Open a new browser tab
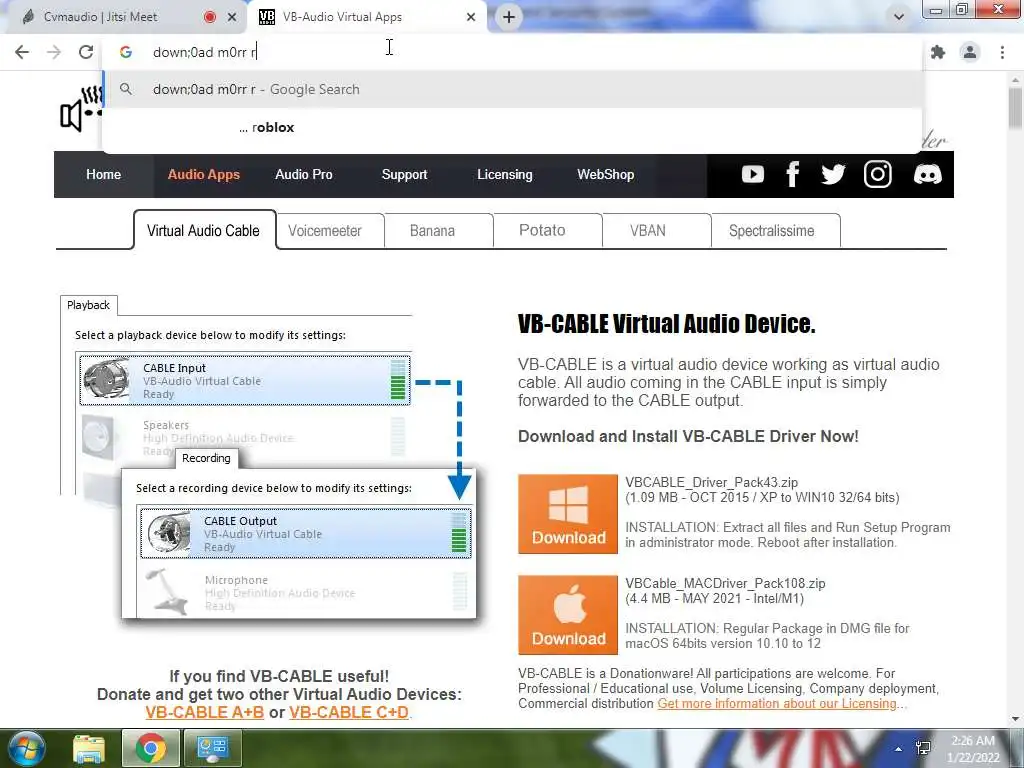 coord(509,17)
